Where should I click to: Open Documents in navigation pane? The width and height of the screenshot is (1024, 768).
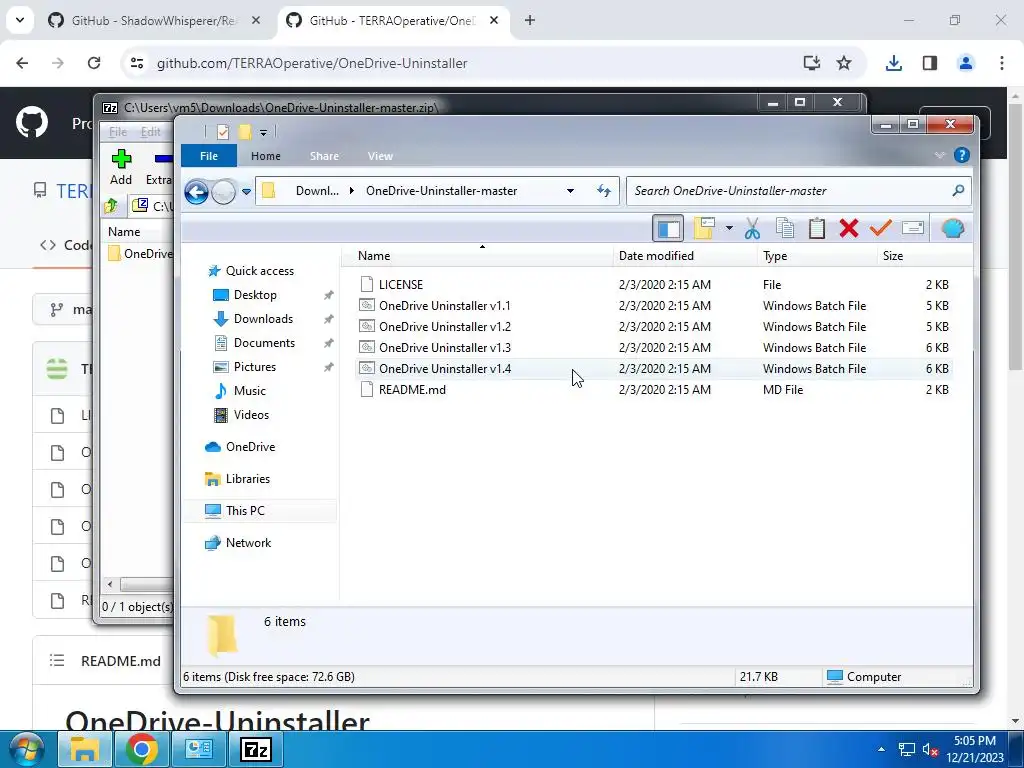pyautogui.click(x=264, y=343)
